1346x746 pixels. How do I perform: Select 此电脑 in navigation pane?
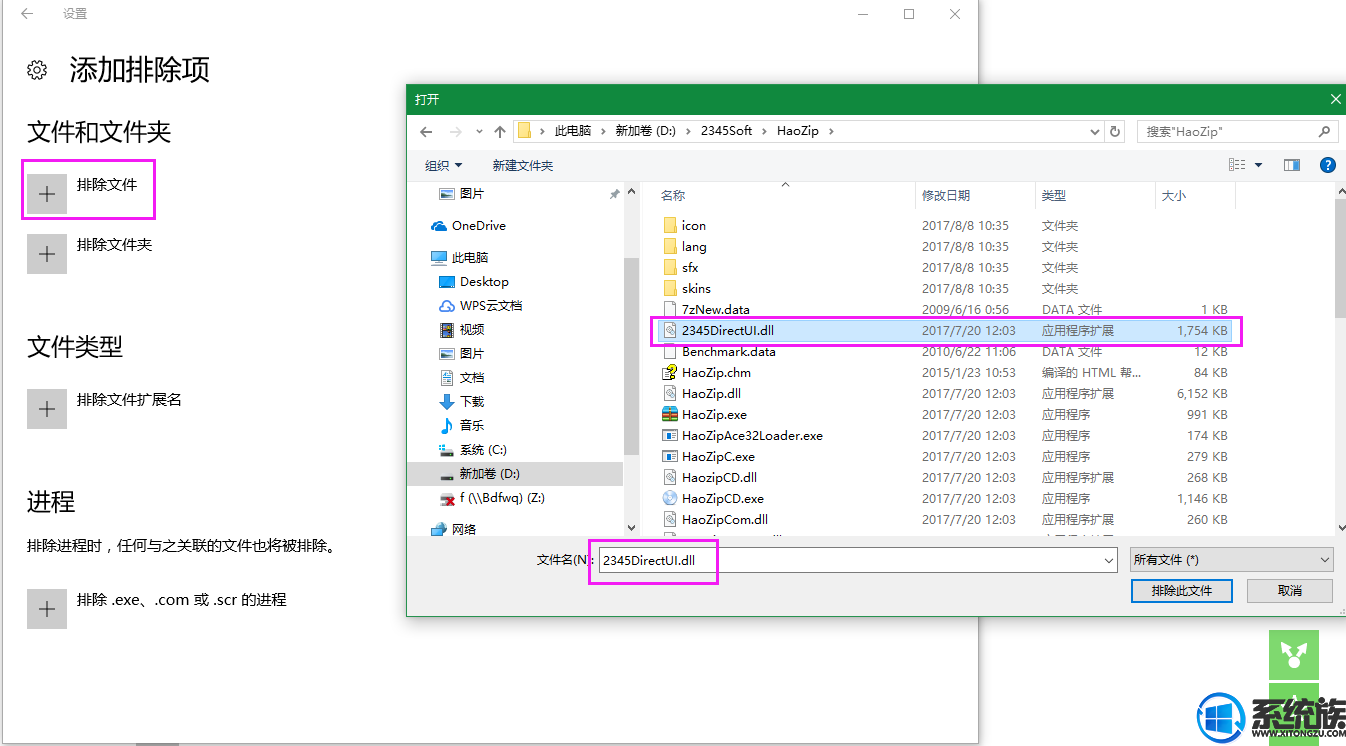(460, 257)
